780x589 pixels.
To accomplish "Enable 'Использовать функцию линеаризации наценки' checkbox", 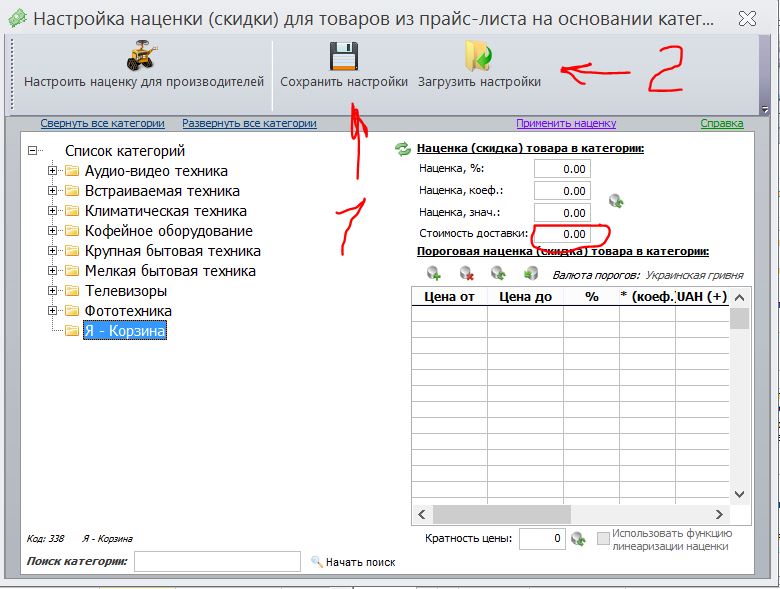I will point(603,539).
